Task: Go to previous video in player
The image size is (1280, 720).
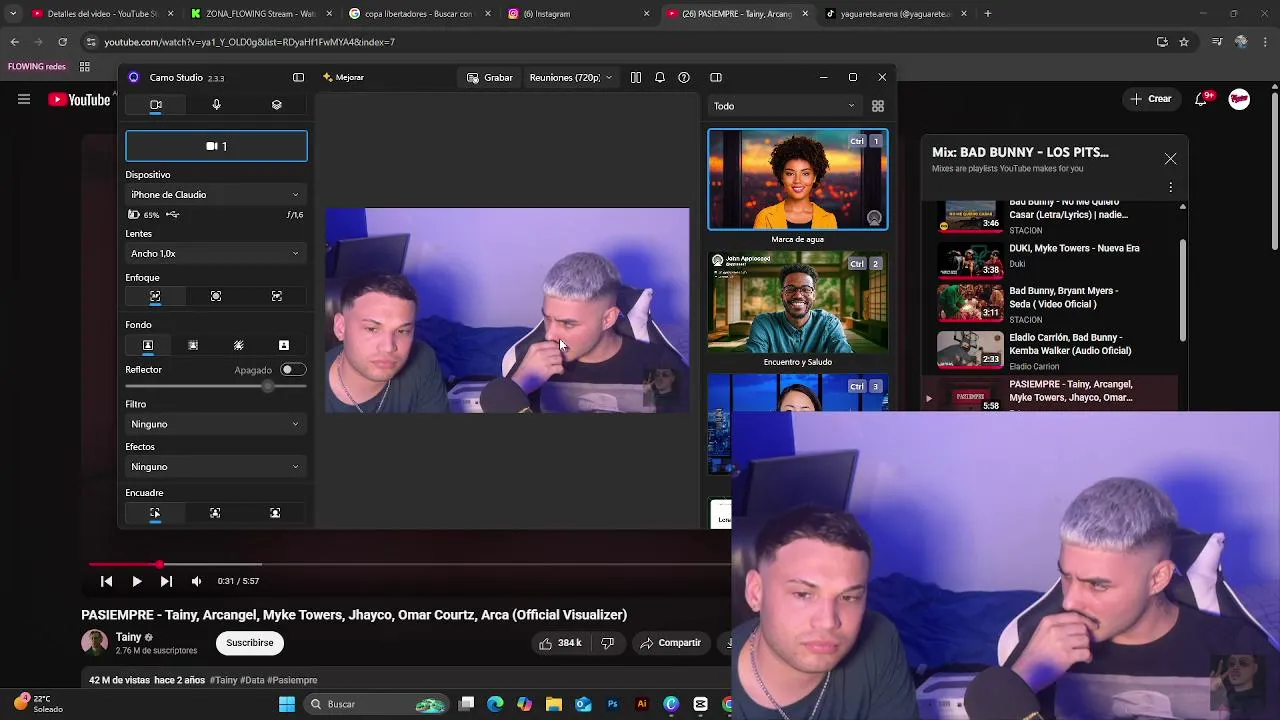Action: click(107, 581)
